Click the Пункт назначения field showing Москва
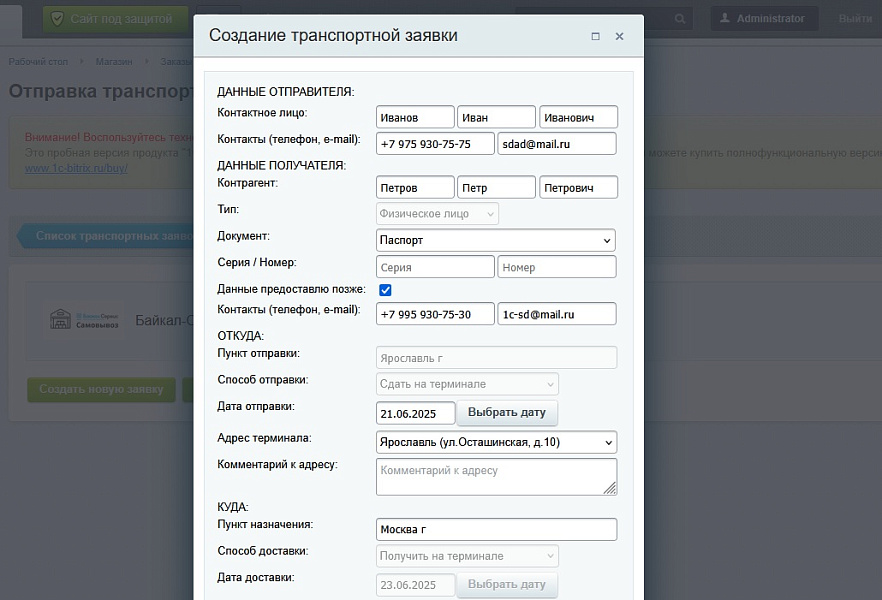 (495, 529)
